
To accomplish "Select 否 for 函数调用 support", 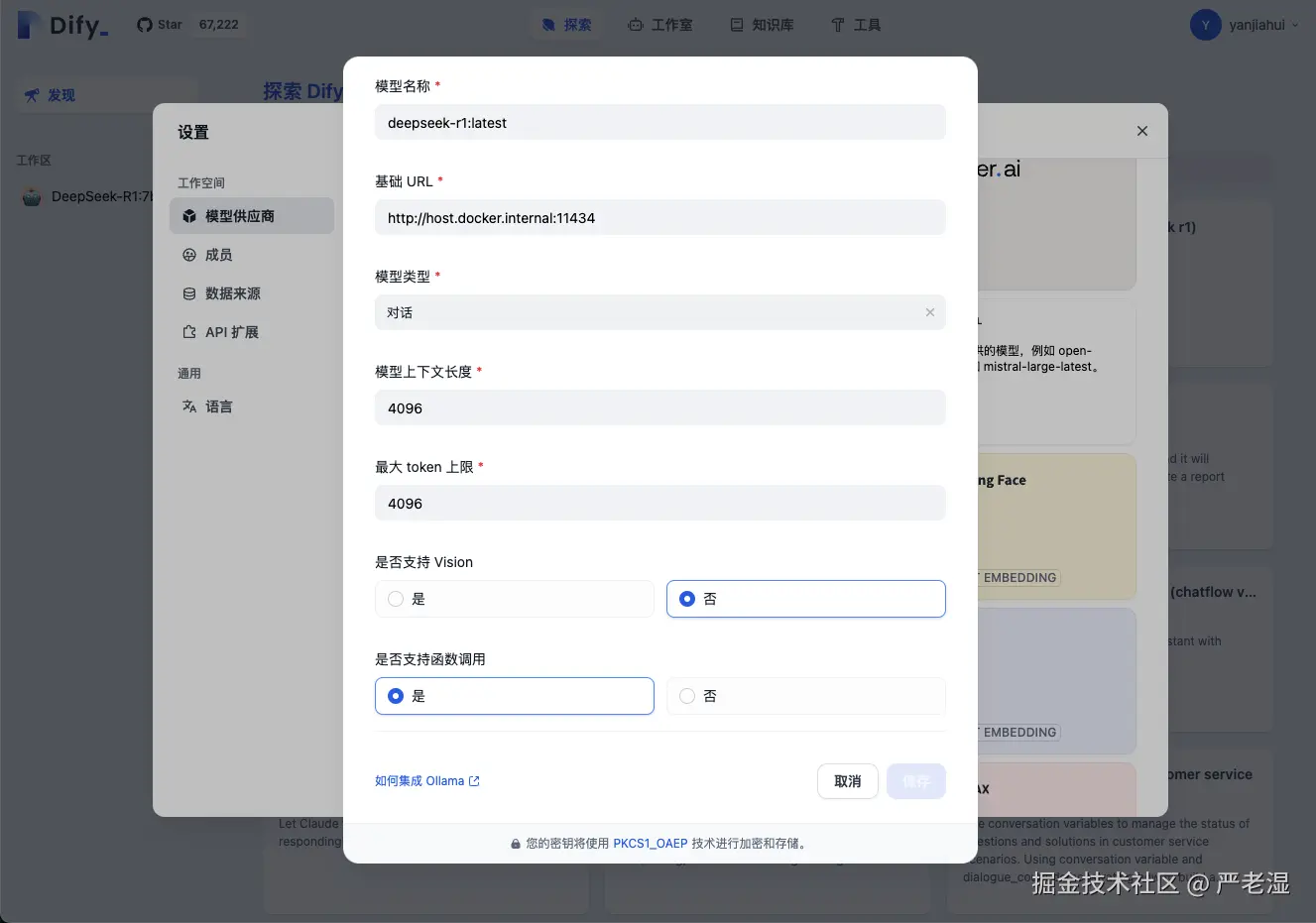I will coord(806,696).
